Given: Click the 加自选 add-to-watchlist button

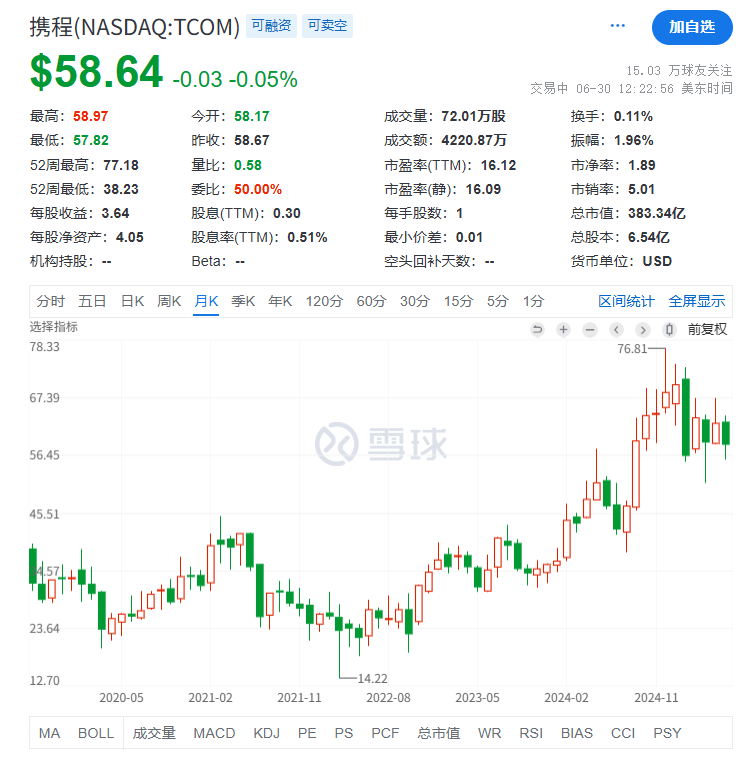Looking at the screenshot, I should point(692,27).
